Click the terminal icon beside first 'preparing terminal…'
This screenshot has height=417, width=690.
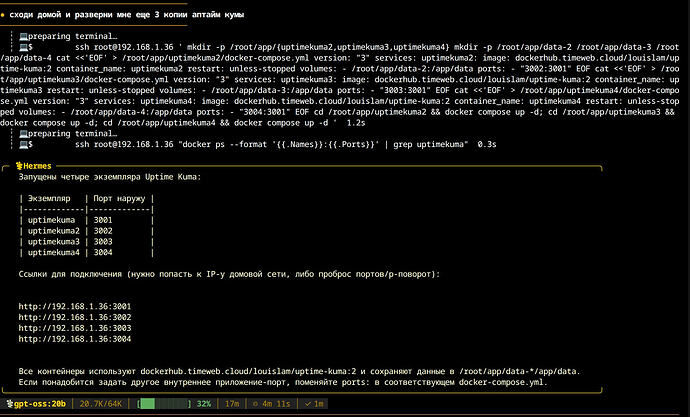click(x=23, y=36)
